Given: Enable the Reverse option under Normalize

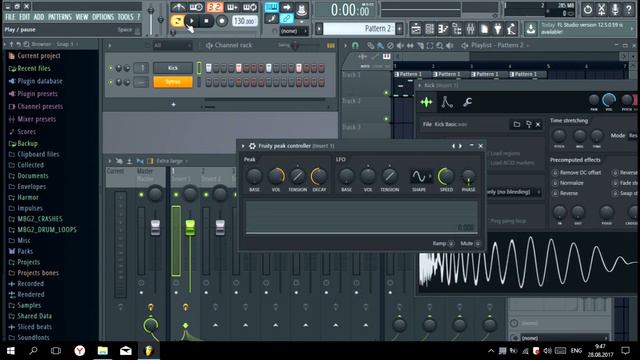Looking at the screenshot, I should (x=555, y=193).
